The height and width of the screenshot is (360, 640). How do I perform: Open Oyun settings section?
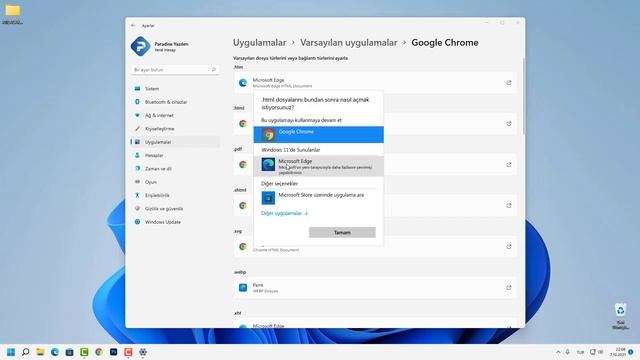coord(175,182)
